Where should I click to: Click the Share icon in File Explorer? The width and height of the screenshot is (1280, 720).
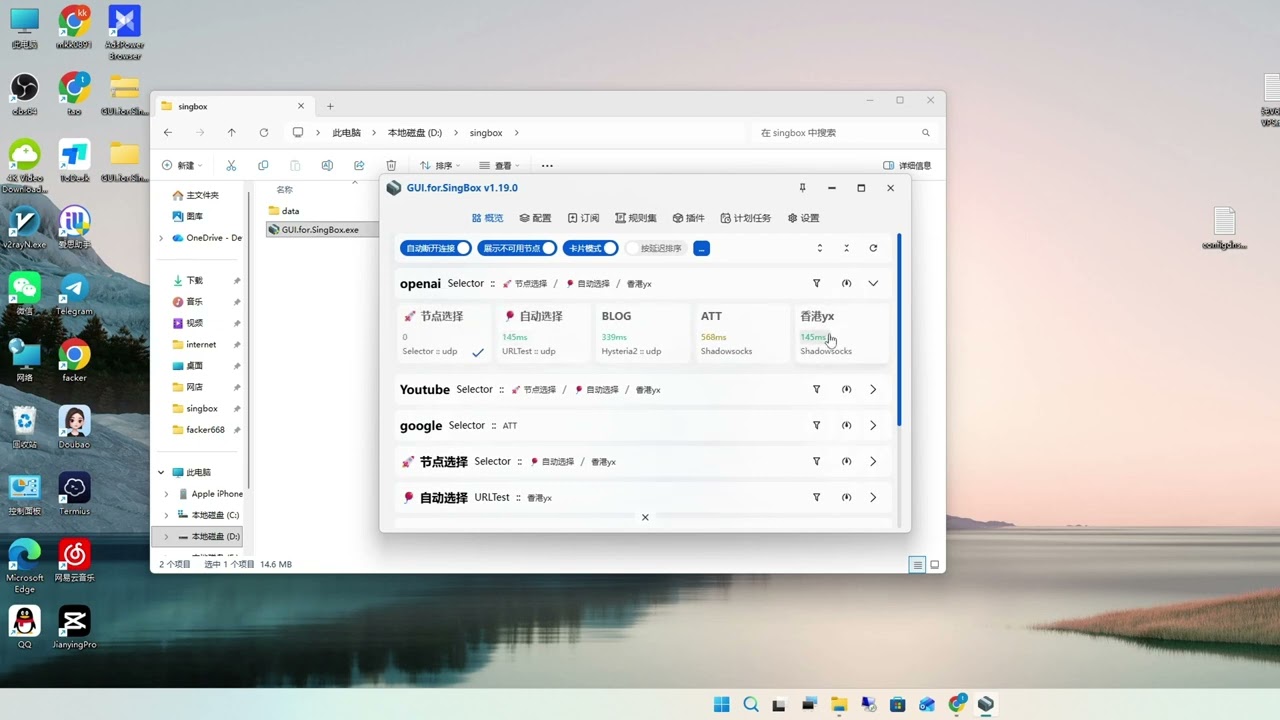pos(359,166)
